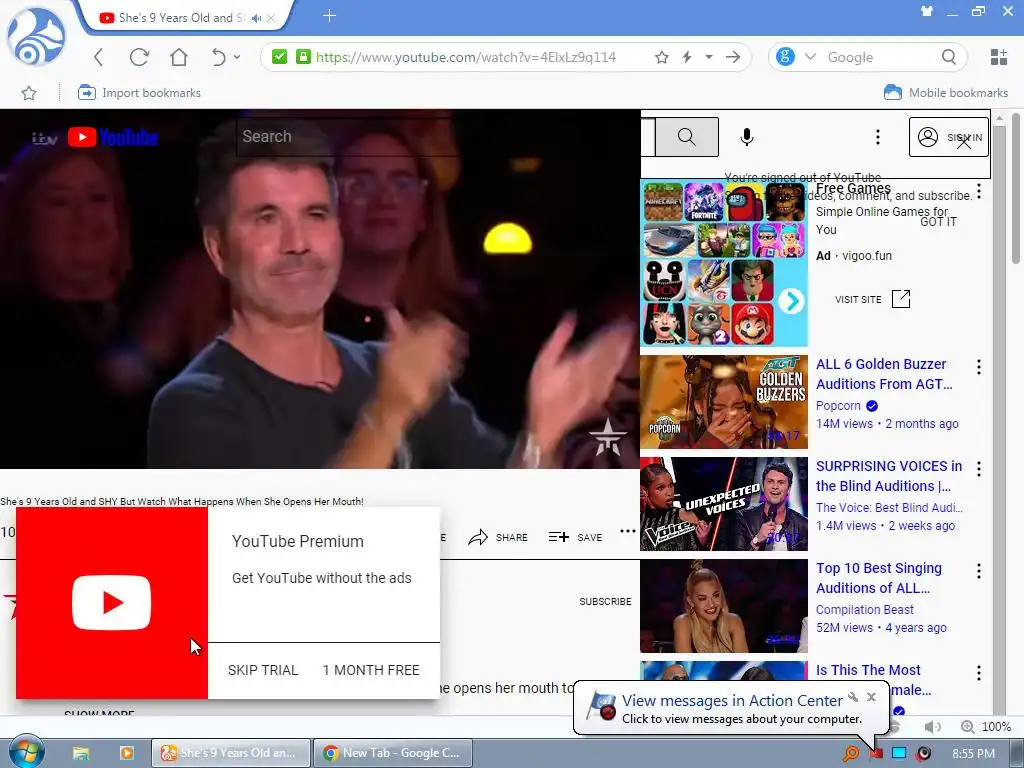Open Top 10 Best Singing Auditions video
Image resolution: width=1024 pixels, height=768 pixels.
click(x=878, y=578)
